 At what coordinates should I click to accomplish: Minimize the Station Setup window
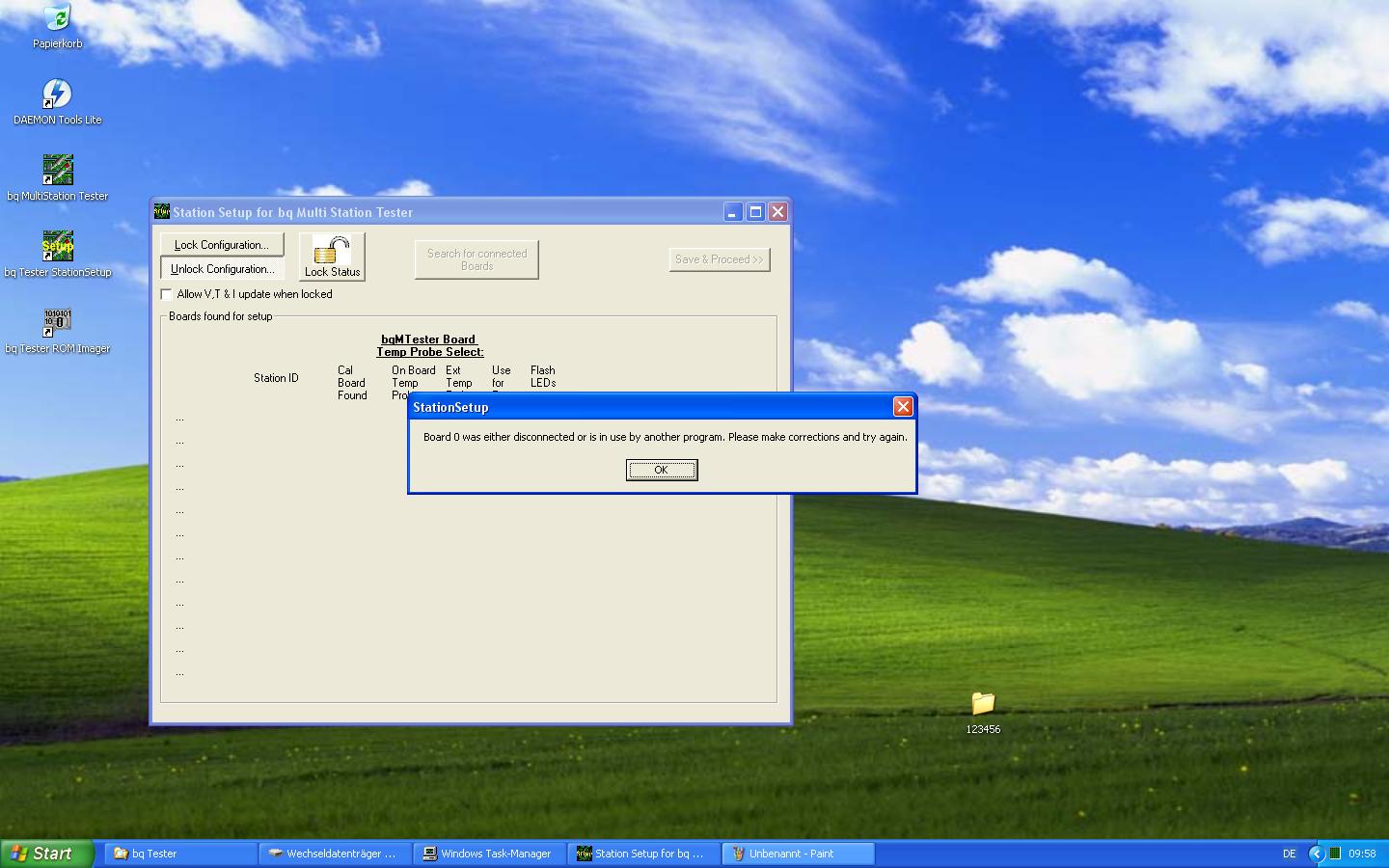pyautogui.click(x=733, y=212)
